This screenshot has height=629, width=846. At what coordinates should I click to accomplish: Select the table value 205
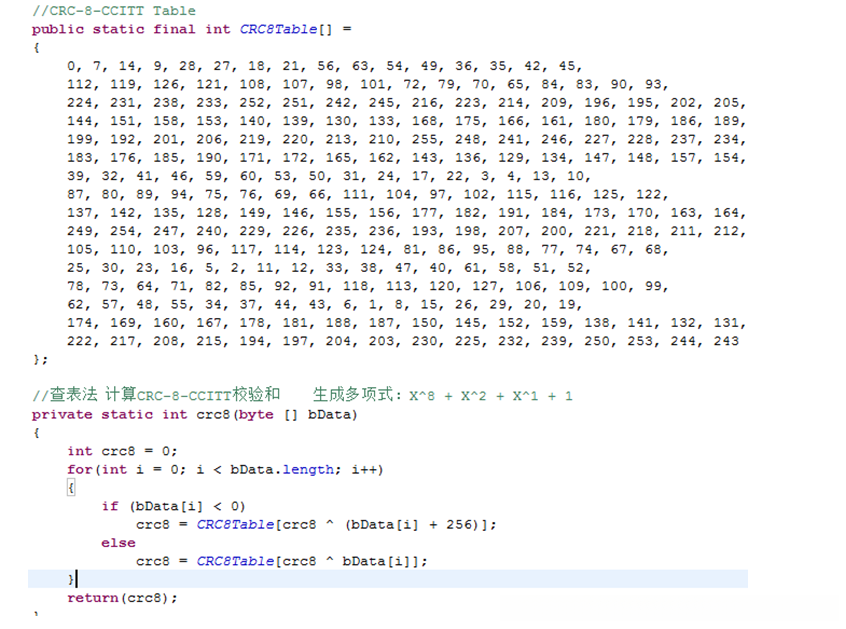(x=726, y=102)
